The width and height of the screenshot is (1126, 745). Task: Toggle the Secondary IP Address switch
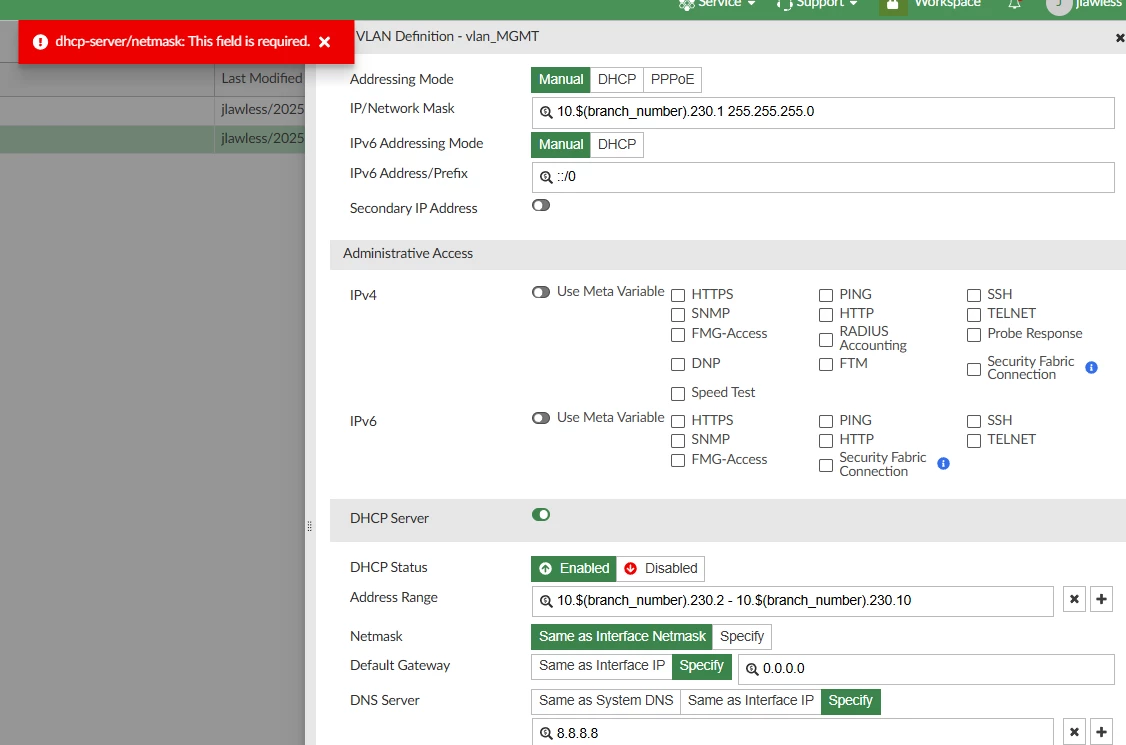click(x=541, y=205)
